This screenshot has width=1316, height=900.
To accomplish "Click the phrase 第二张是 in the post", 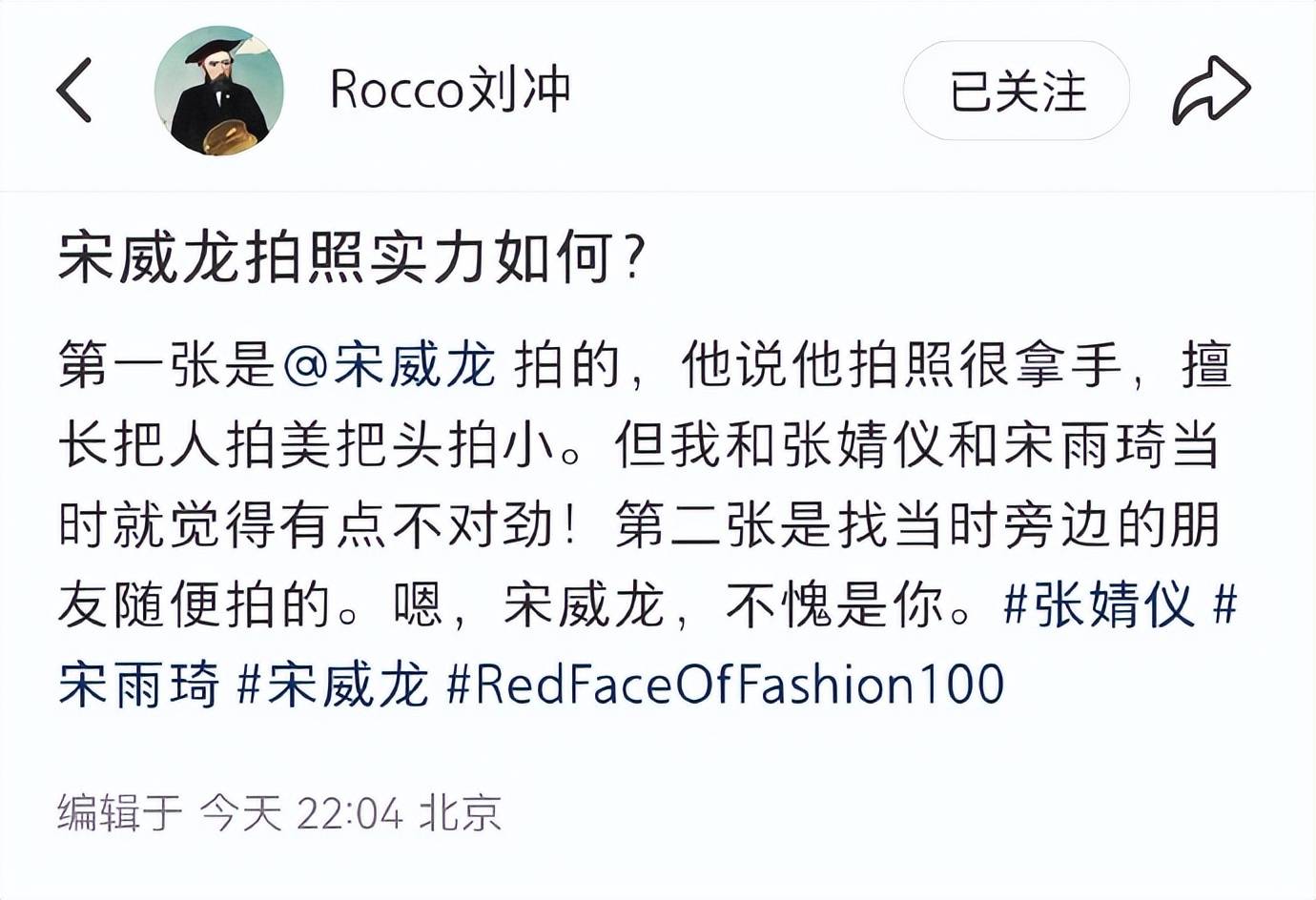I will (x=723, y=524).
